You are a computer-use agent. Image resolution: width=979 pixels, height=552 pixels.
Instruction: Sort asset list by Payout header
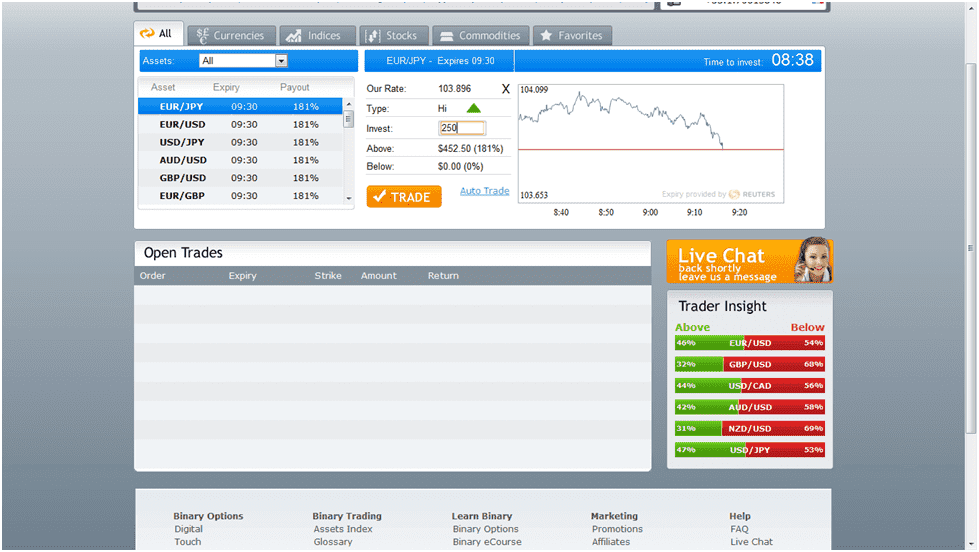point(295,88)
